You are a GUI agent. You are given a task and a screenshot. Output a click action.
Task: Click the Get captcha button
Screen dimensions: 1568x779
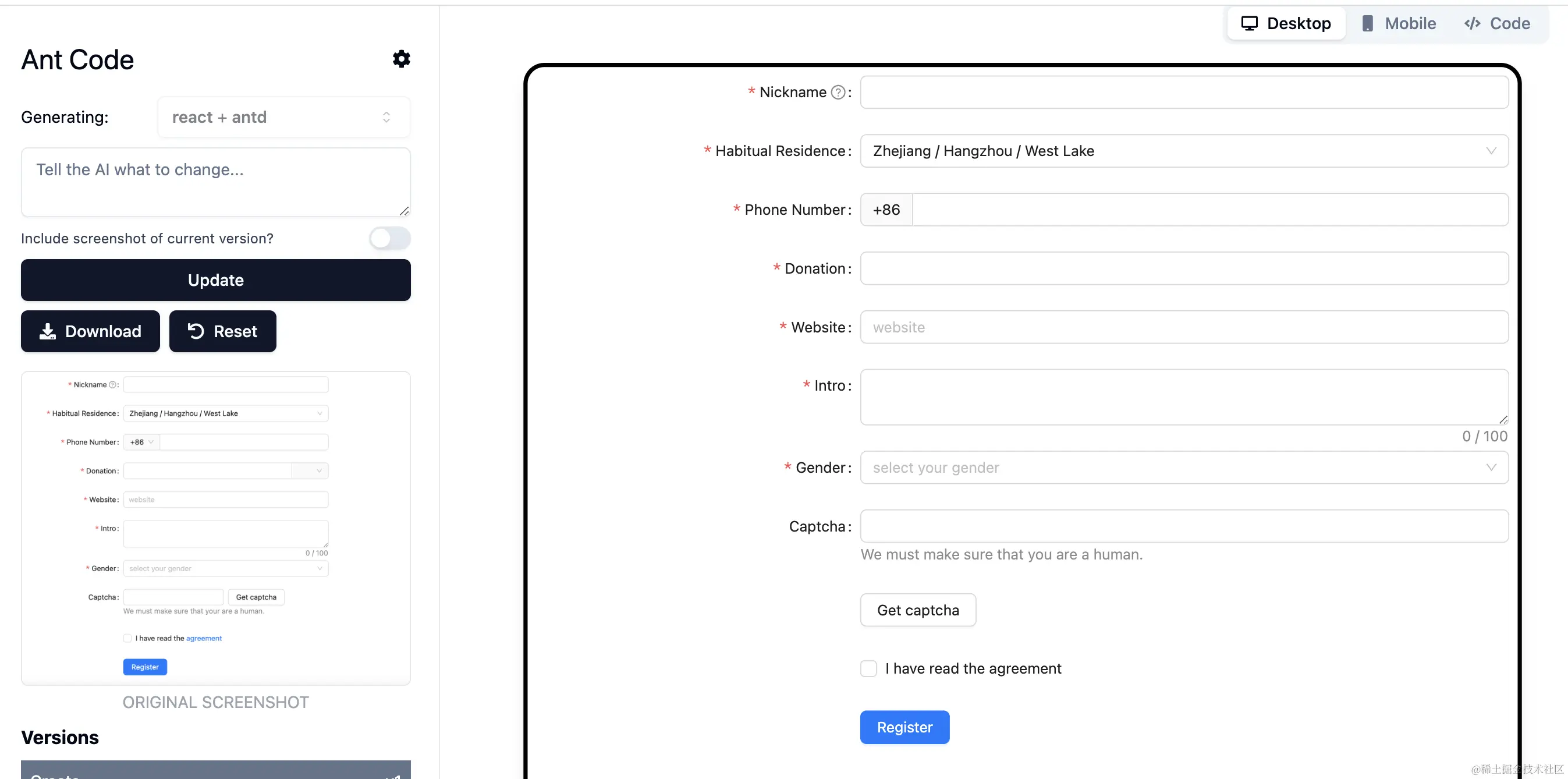[917, 610]
